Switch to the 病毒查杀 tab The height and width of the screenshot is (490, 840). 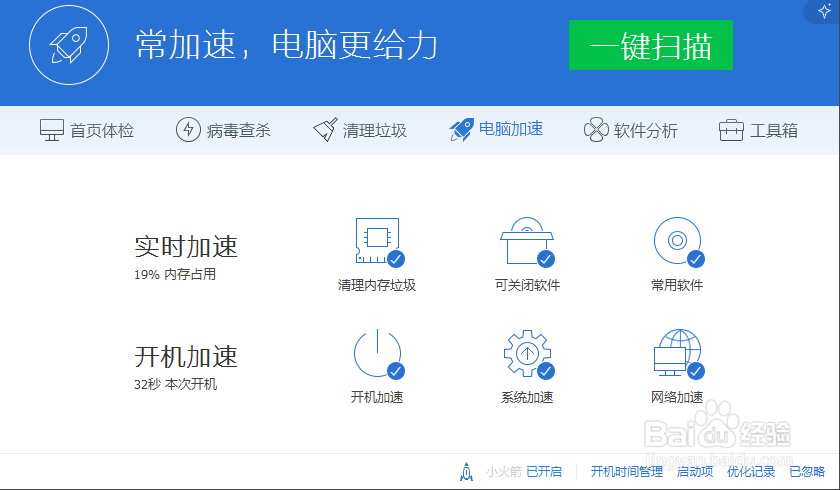[x=223, y=130]
